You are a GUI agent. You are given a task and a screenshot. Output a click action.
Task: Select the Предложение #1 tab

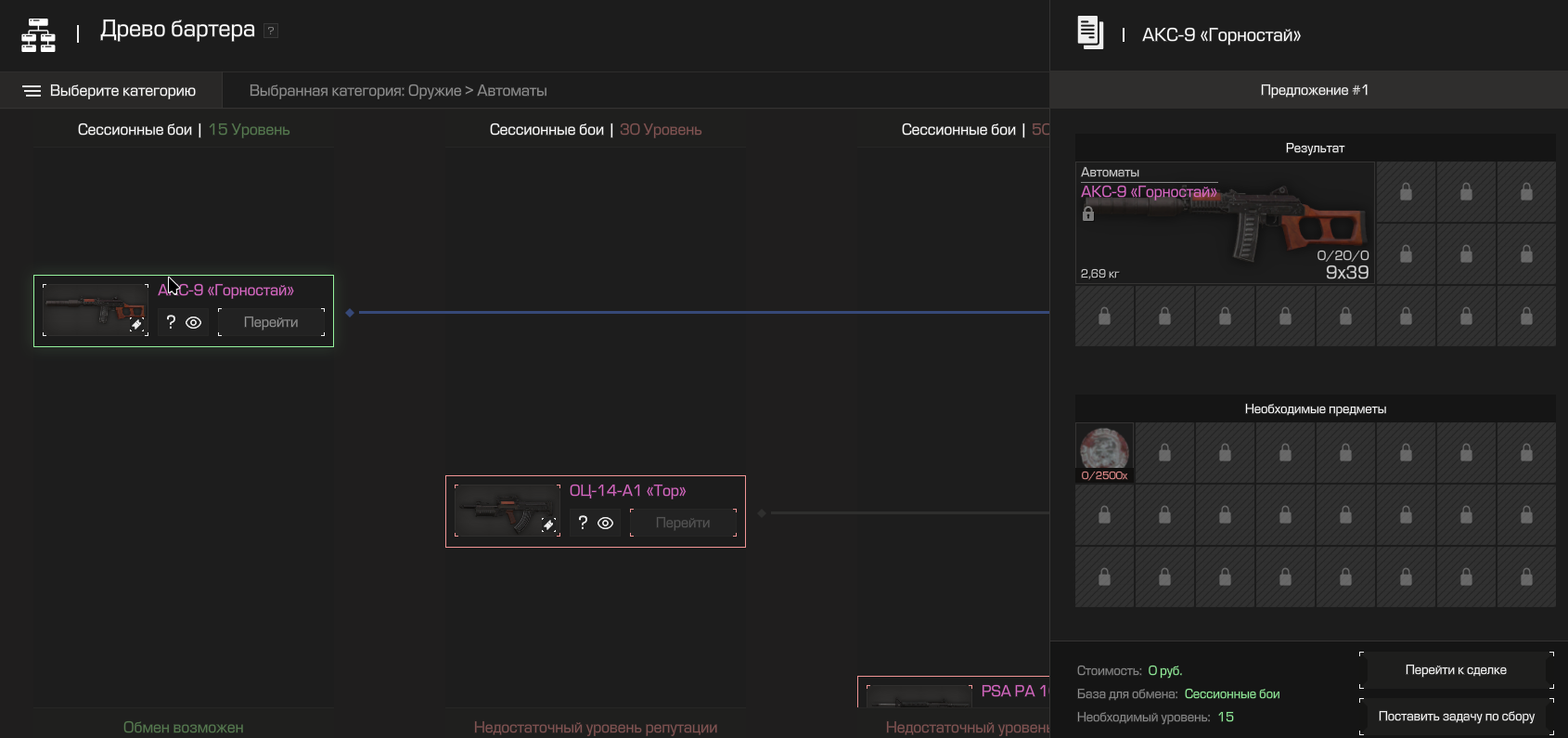pos(1314,90)
